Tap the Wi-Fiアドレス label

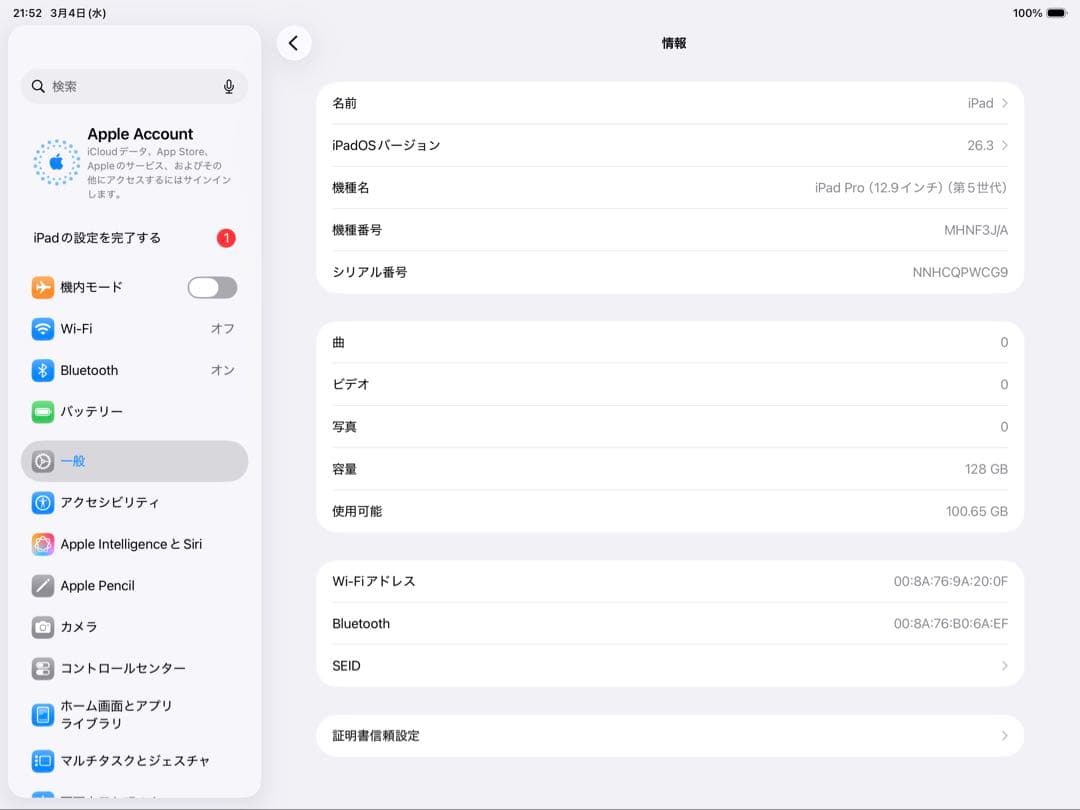[374, 581]
